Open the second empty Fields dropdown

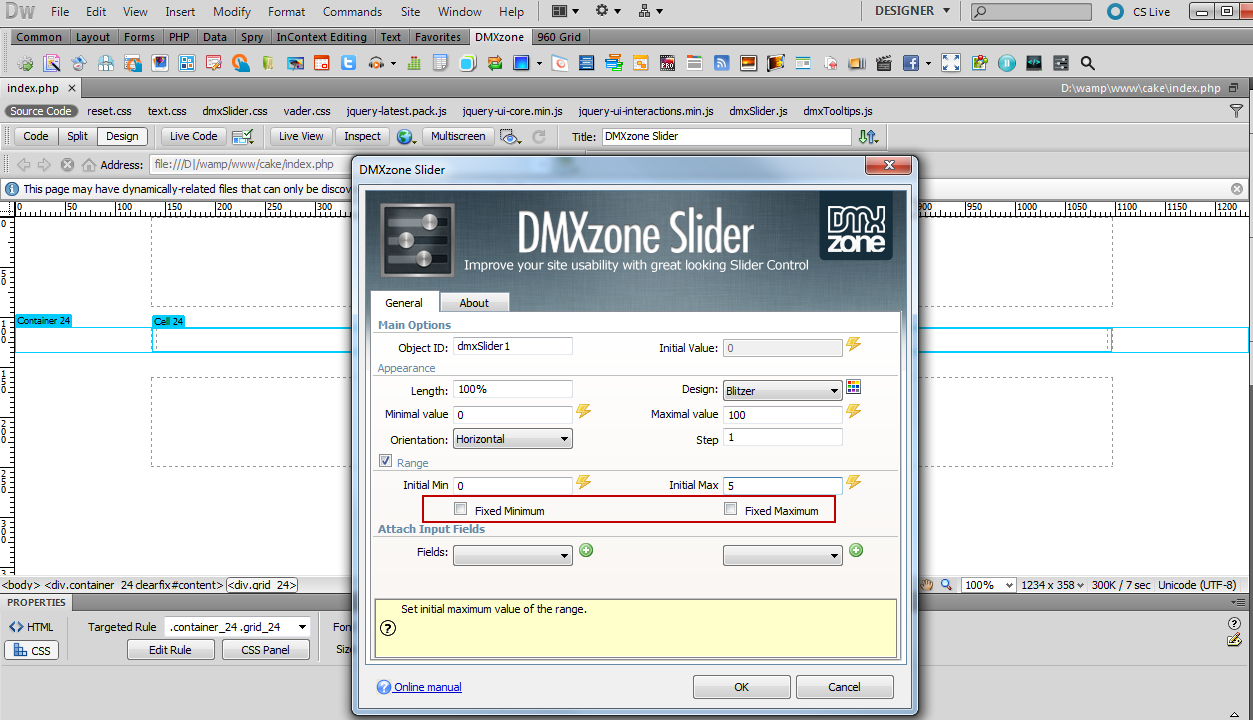click(x=782, y=555)
